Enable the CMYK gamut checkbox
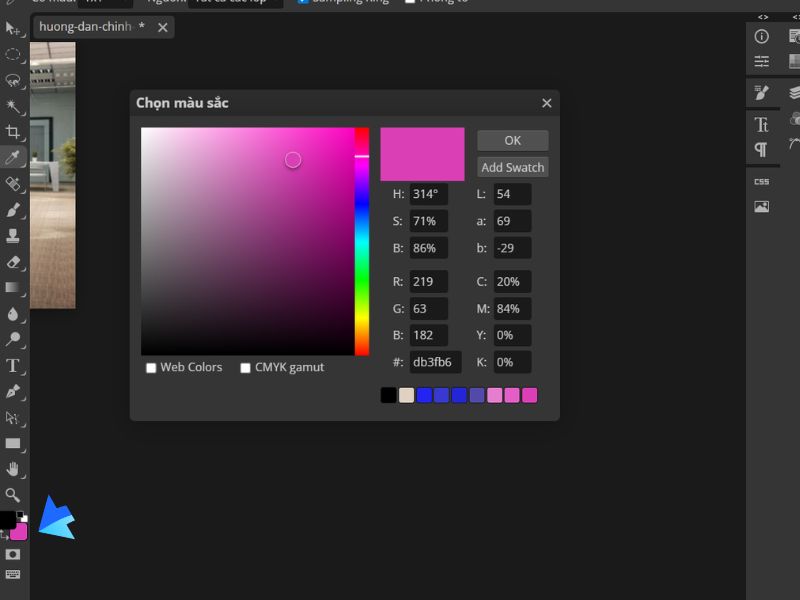This screenshot has width=800, height=600. coord(245,368)
